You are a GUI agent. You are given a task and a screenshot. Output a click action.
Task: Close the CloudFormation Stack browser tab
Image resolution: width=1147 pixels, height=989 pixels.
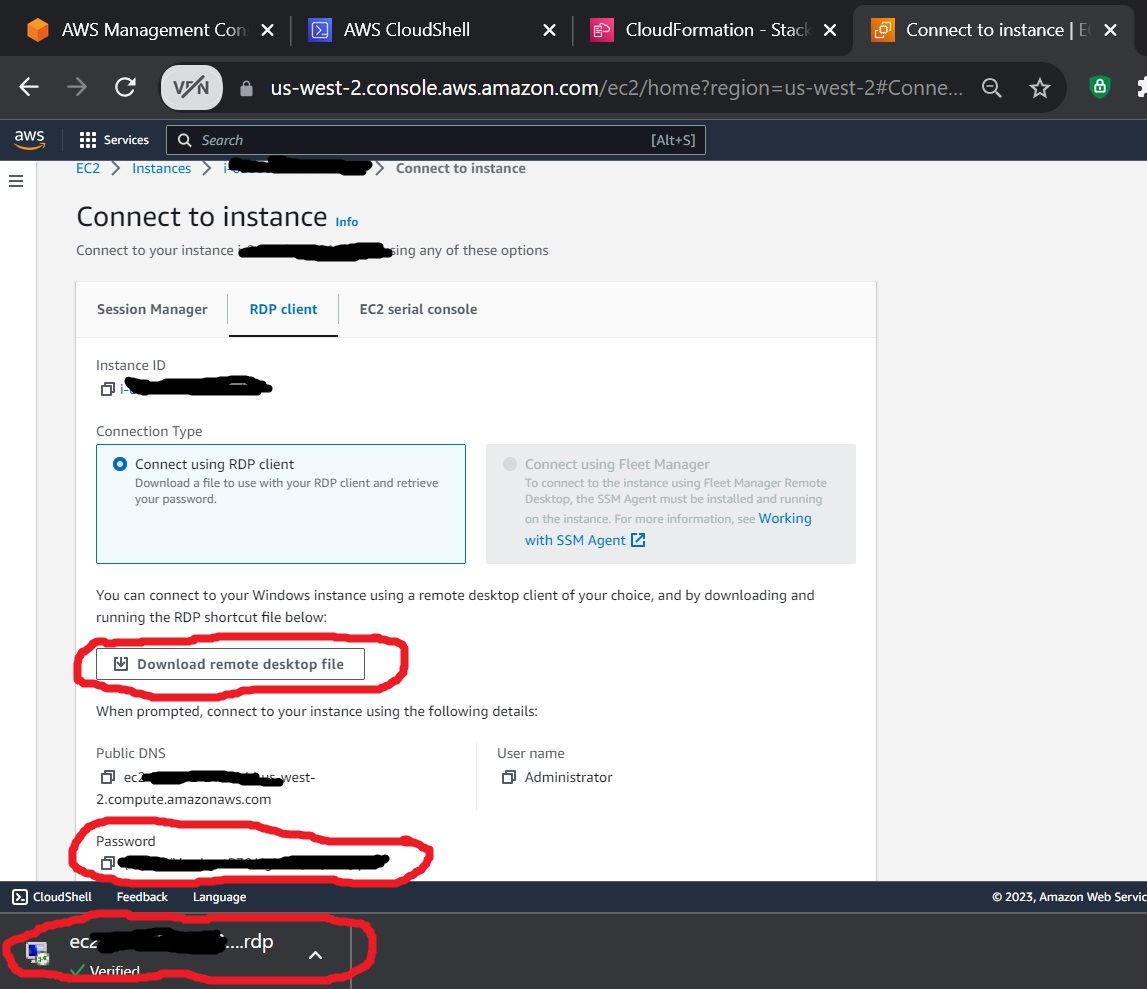point(830,30)
